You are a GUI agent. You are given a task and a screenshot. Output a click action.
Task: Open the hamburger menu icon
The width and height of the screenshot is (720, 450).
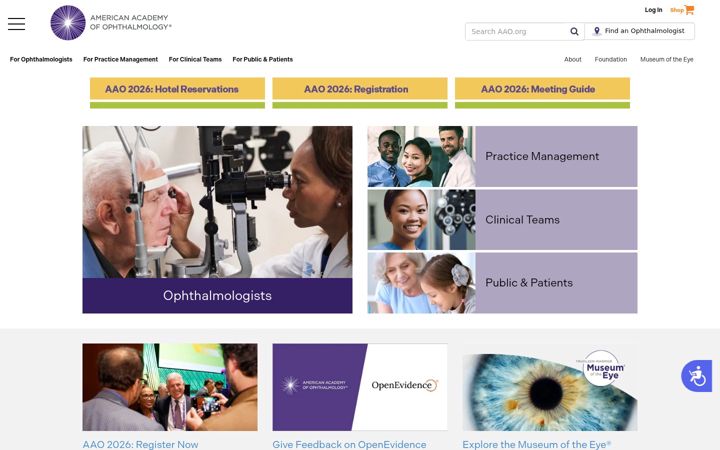tap(17, 24)
